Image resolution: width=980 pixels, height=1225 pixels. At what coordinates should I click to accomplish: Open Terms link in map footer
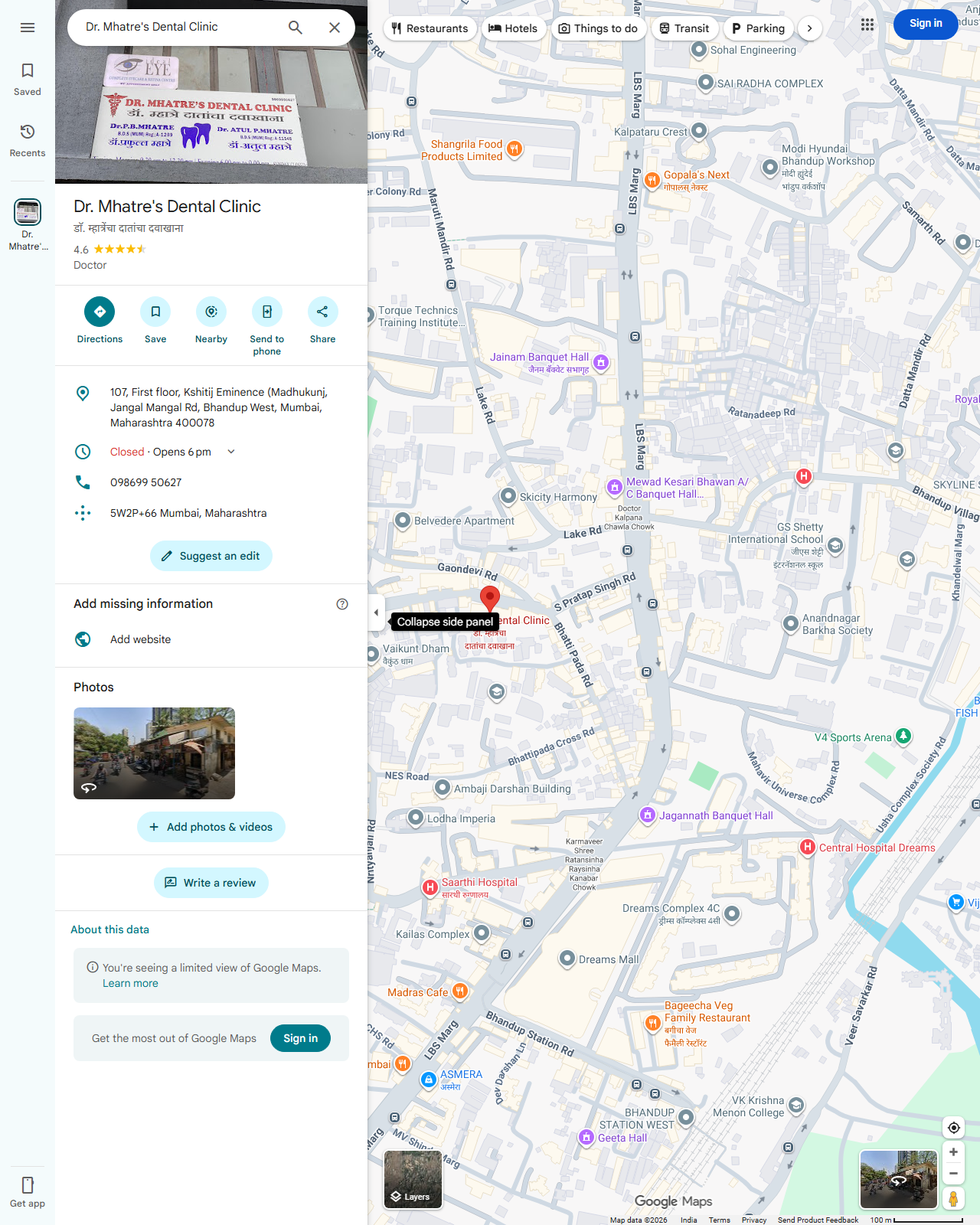[719, 1220]
